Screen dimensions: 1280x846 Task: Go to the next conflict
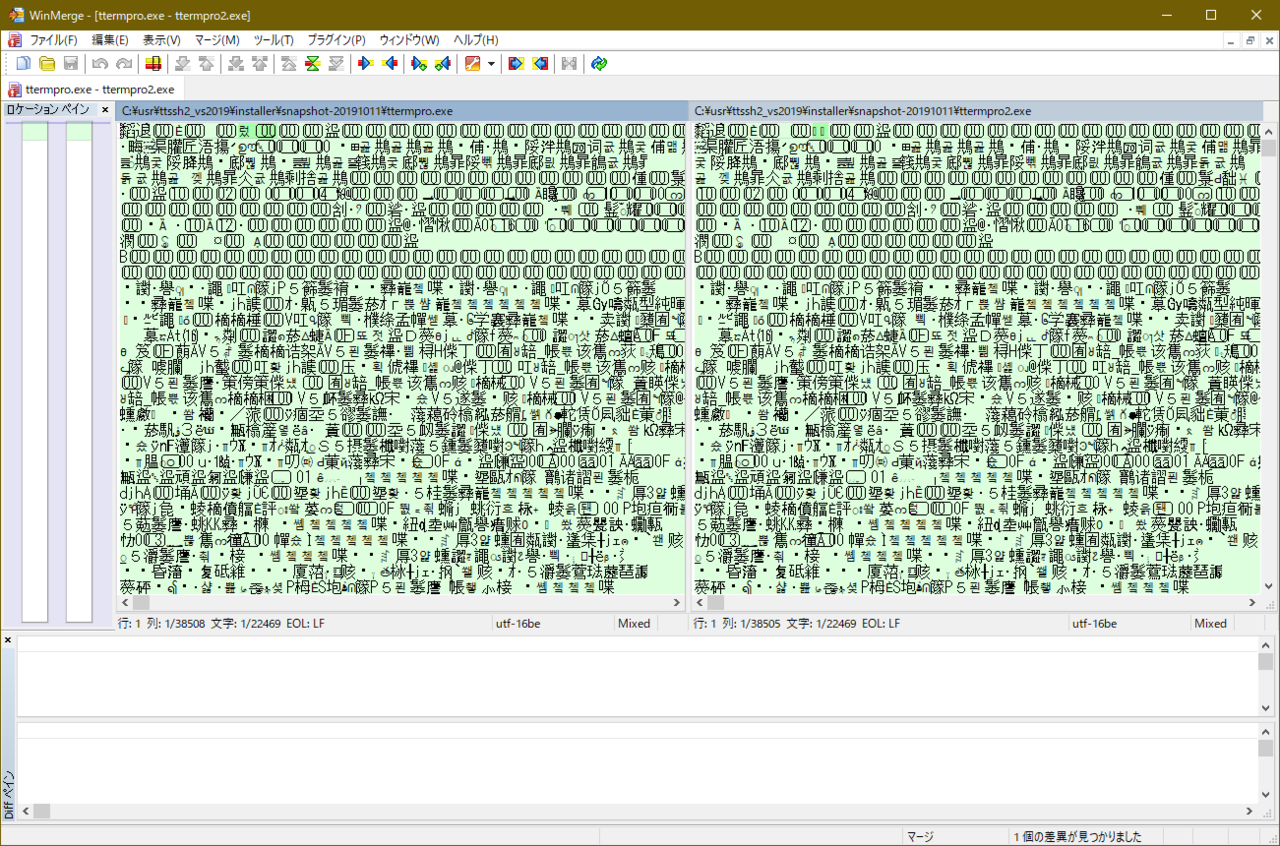pos(235,64)
